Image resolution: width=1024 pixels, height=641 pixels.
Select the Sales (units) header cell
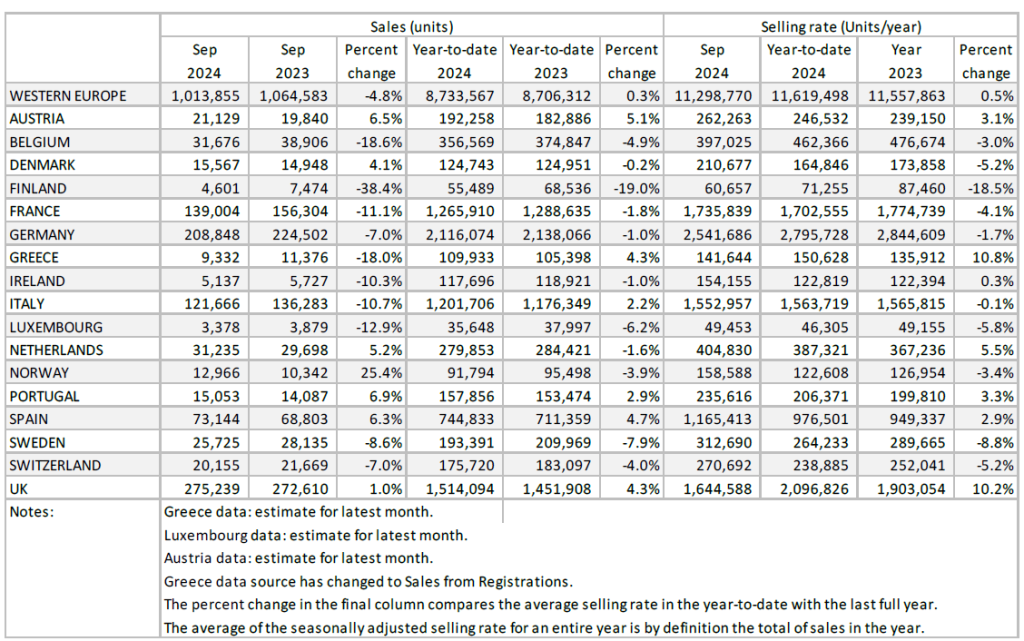pyautogui.click(x=411, y=26)
